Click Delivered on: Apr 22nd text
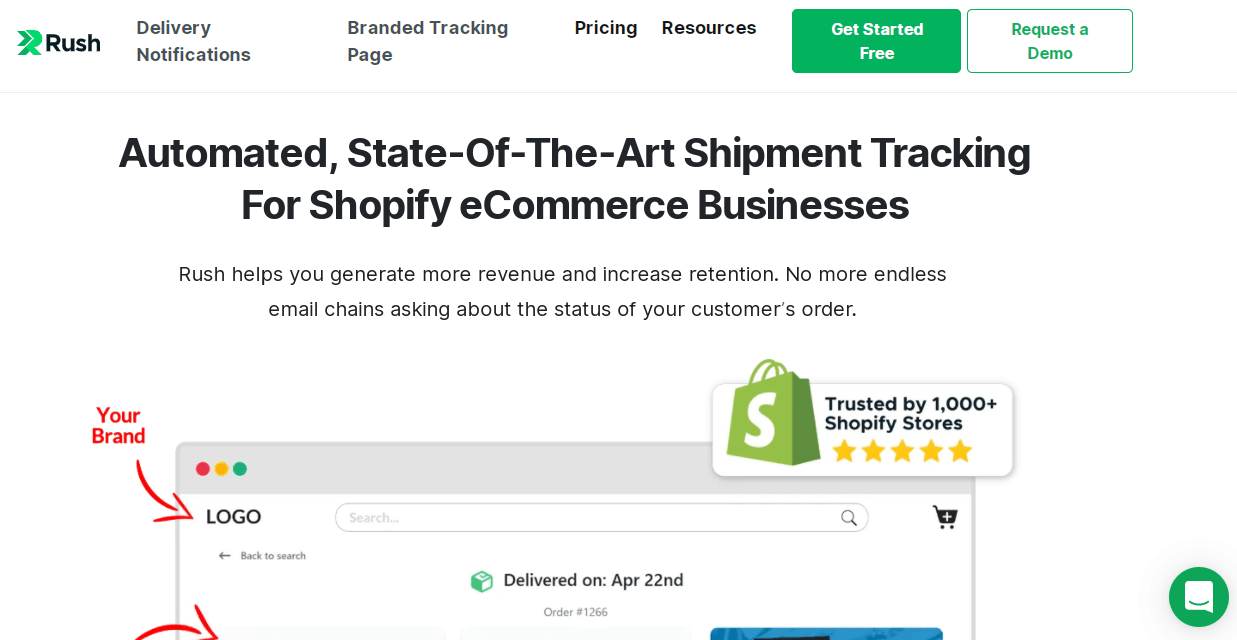The image size is (1237, 640). pyautogui.click(x=593, y=580)
